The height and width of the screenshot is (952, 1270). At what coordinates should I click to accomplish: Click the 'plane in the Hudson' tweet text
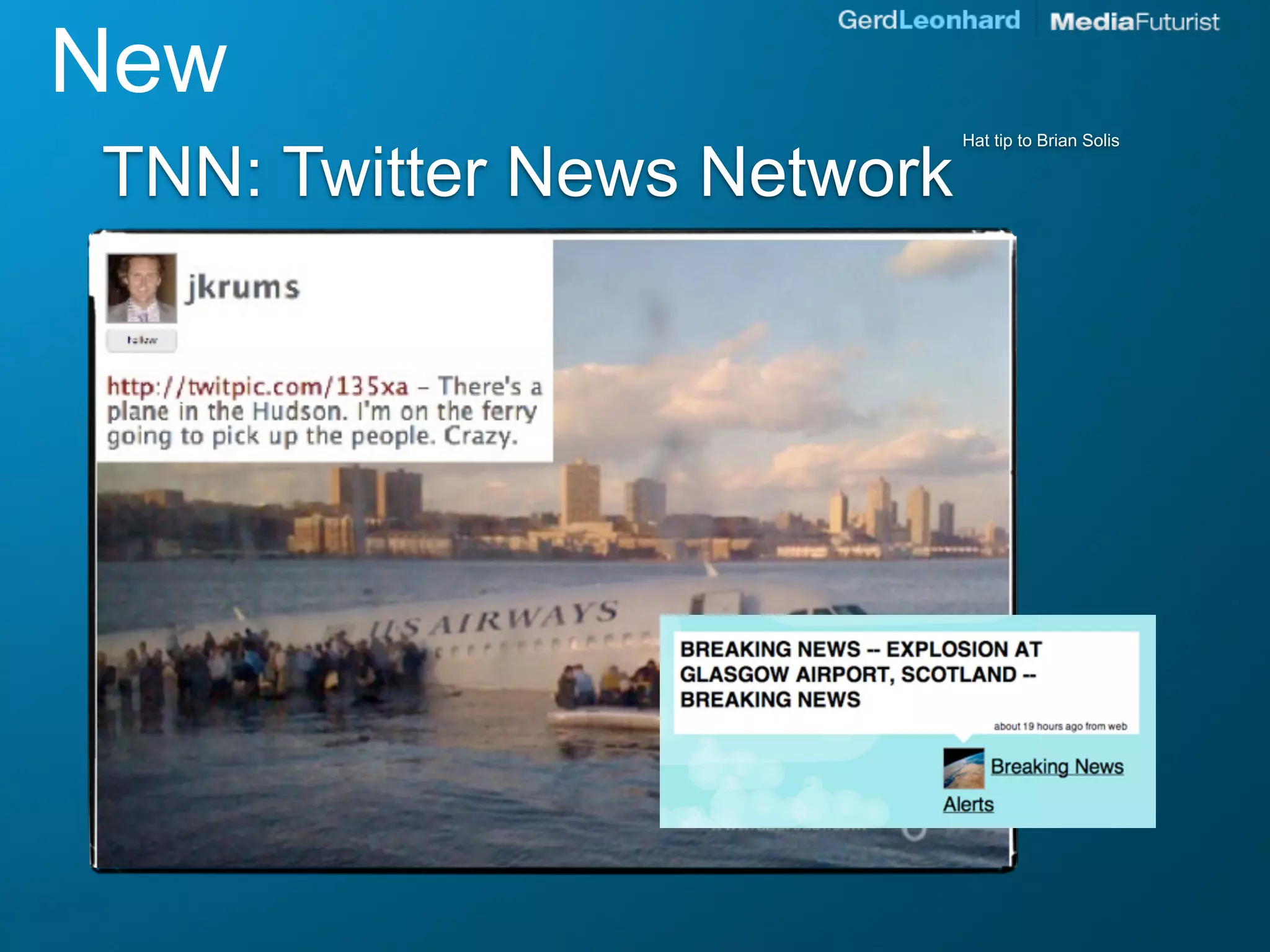point(324,412)
